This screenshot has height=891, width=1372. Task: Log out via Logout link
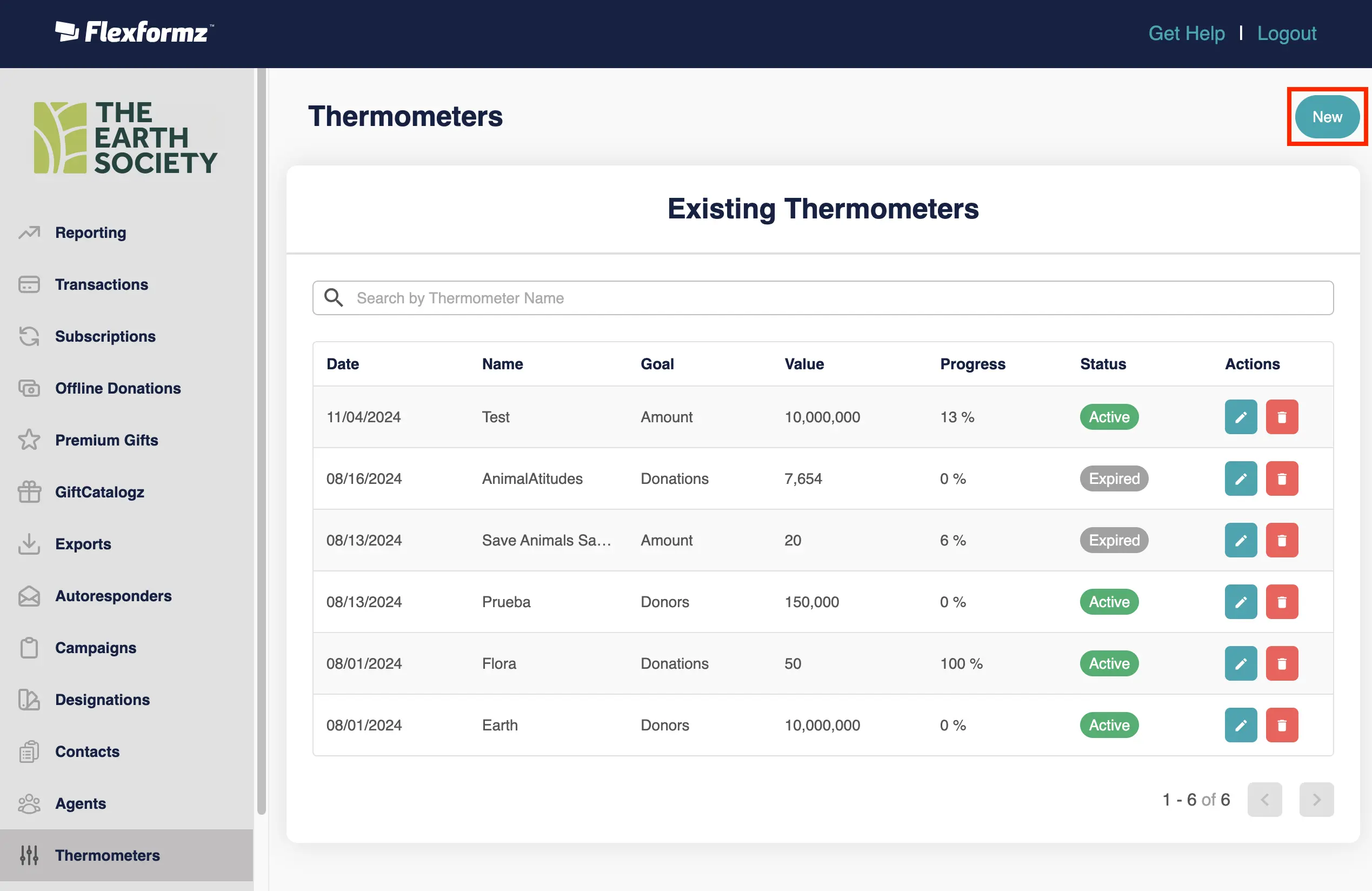tap(1286, 34)
